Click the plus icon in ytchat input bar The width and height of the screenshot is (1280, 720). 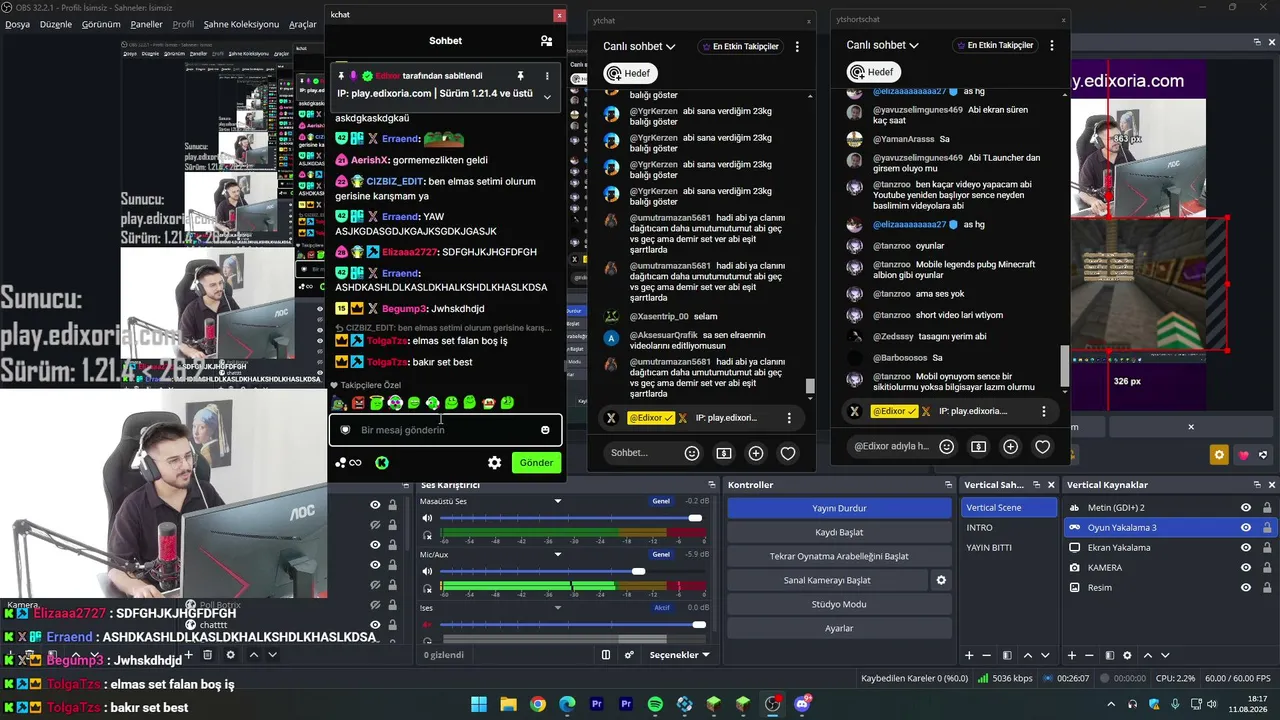tap(756, 453)
